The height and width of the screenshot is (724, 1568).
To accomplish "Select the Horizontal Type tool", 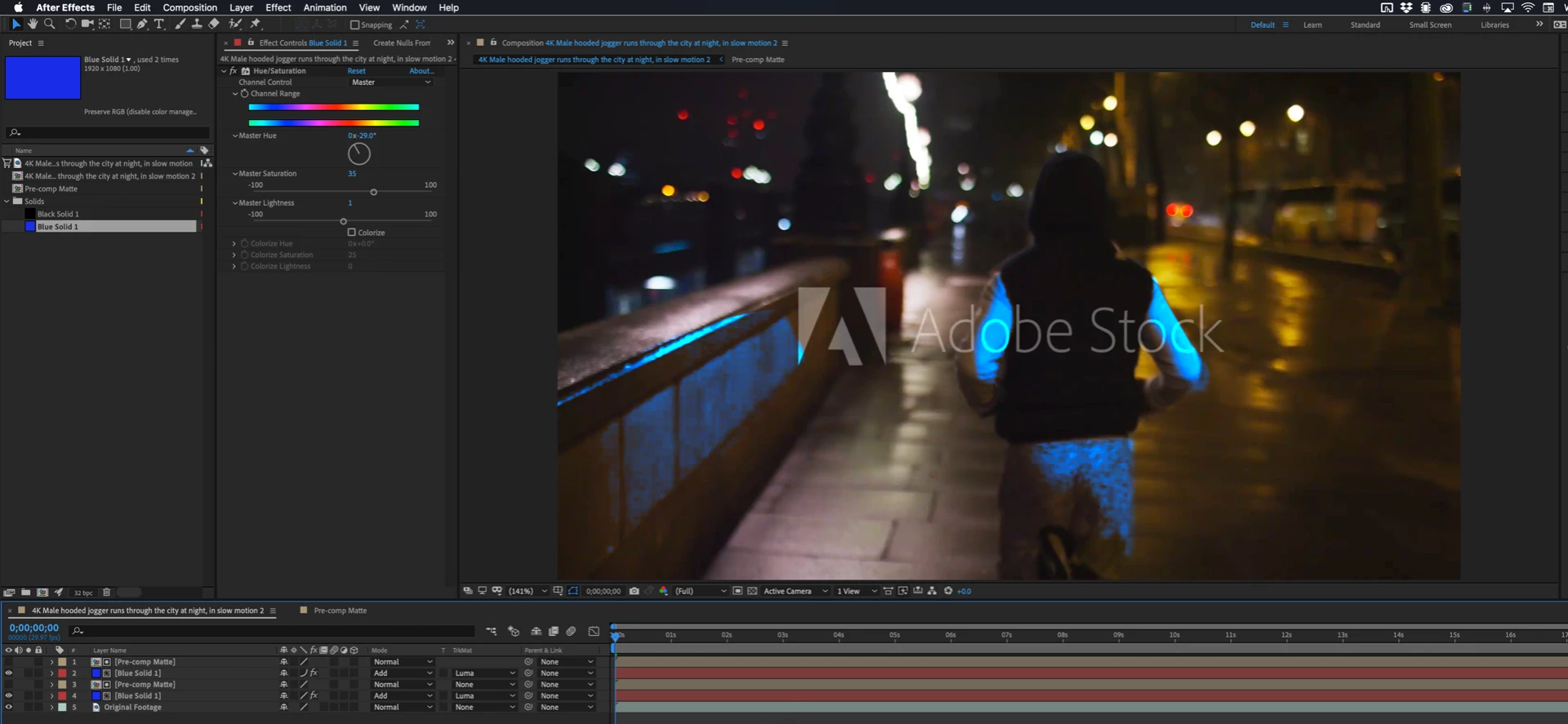I will [159, 24].
